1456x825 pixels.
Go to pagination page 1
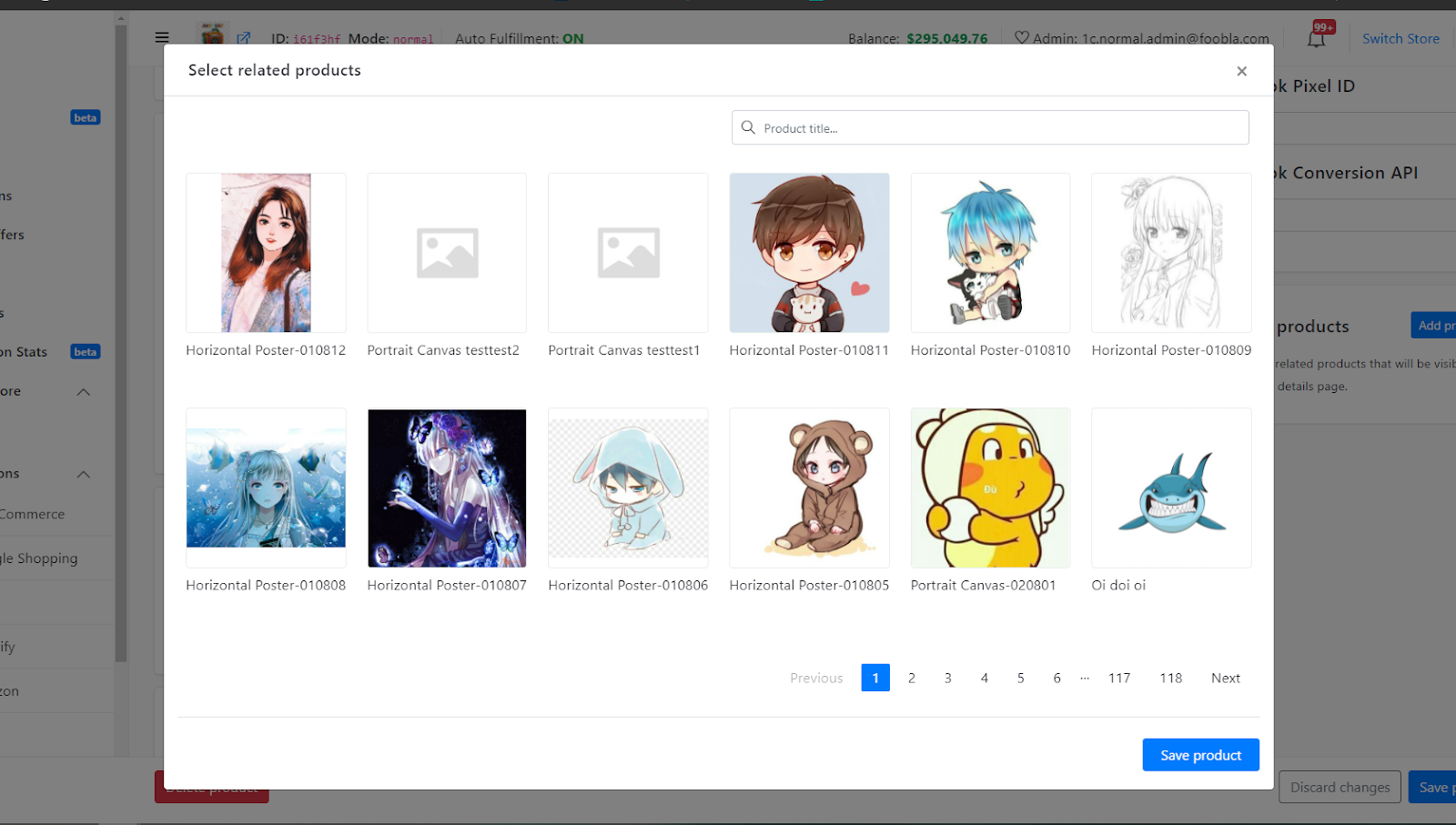pyautogui.click(x=875, y=678)
